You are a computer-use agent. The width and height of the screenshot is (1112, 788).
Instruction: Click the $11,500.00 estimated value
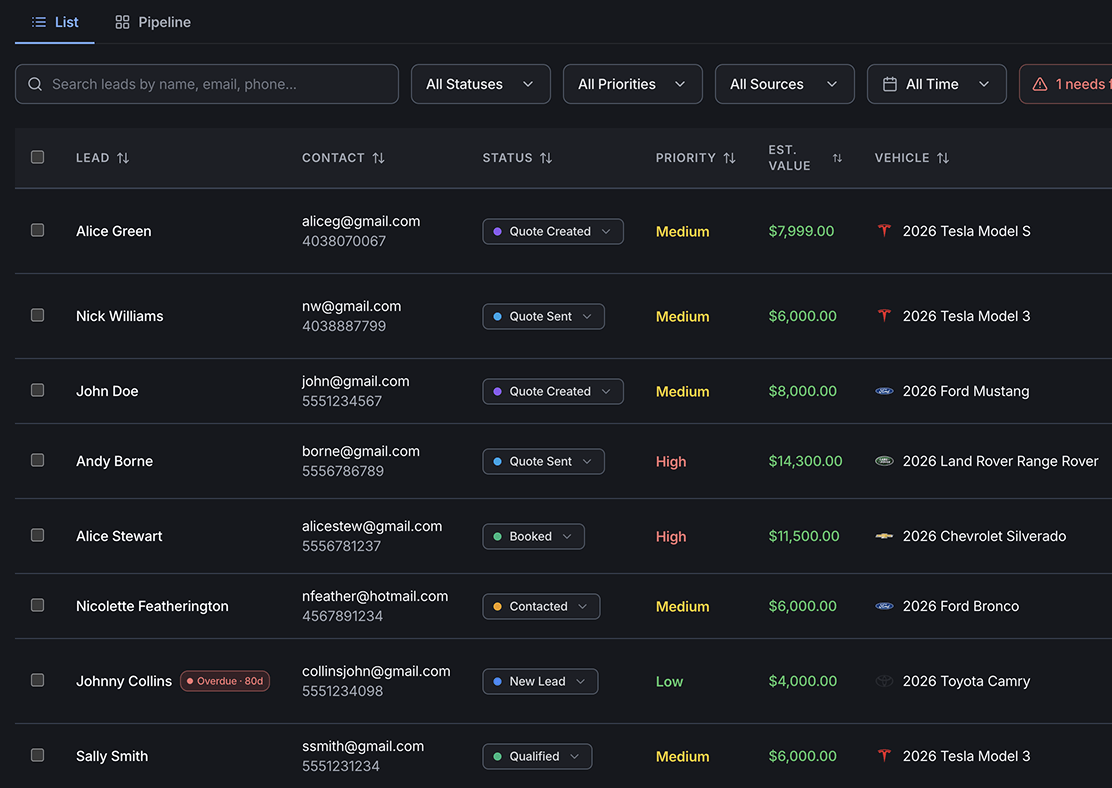(804, 536)
